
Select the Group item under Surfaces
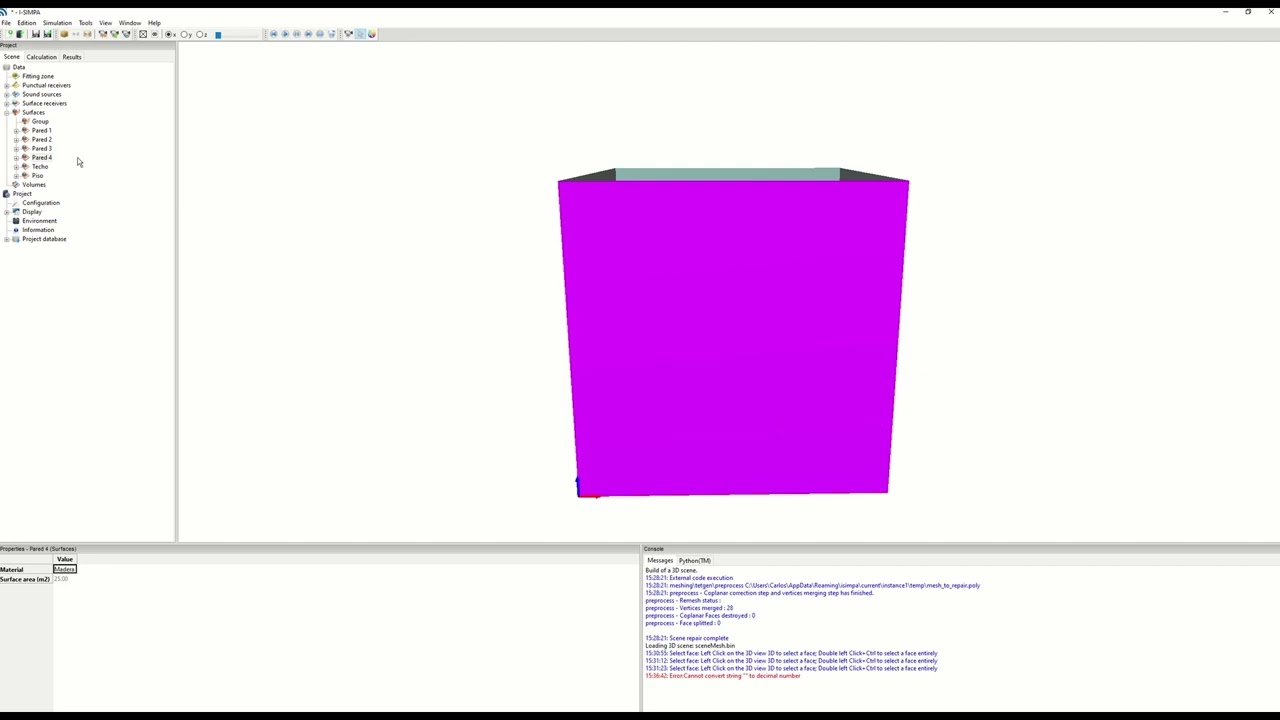coord(40,121)
